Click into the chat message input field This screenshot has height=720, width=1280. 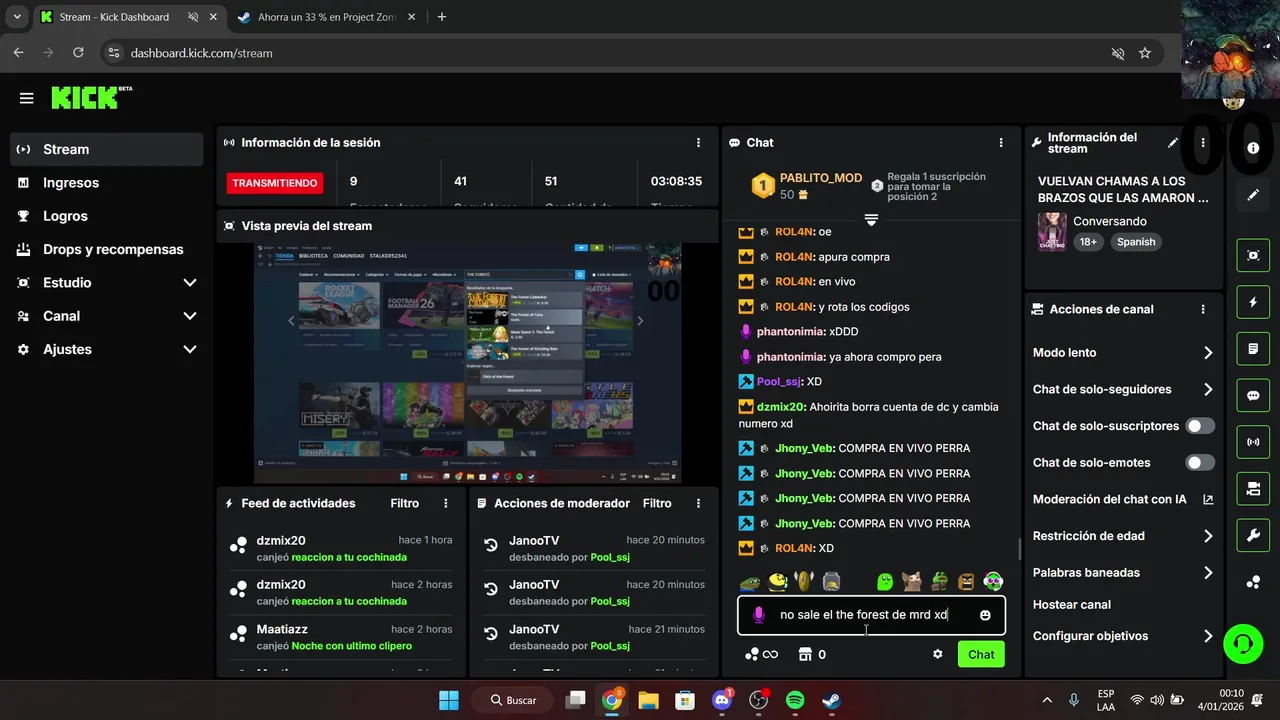(x=871, y=615)
